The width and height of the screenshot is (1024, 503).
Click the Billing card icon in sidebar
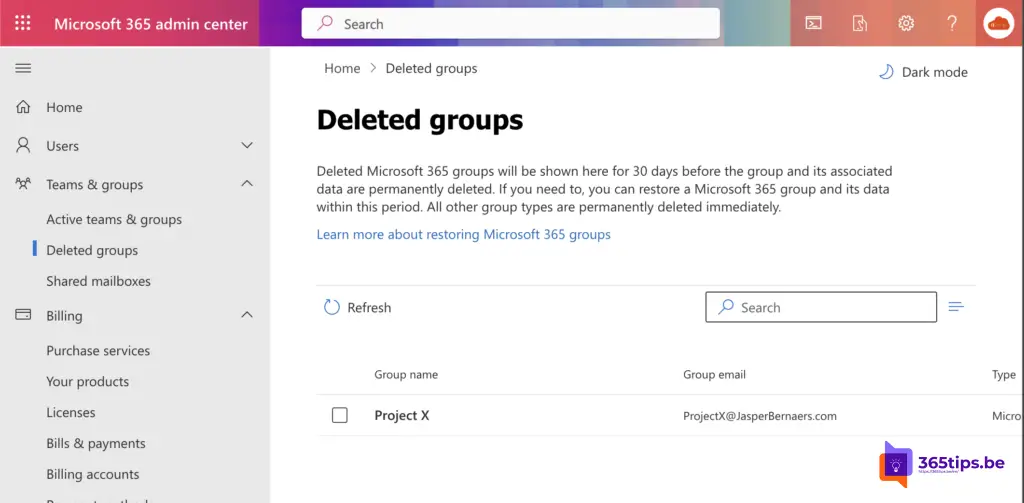(x=24, y=315)
